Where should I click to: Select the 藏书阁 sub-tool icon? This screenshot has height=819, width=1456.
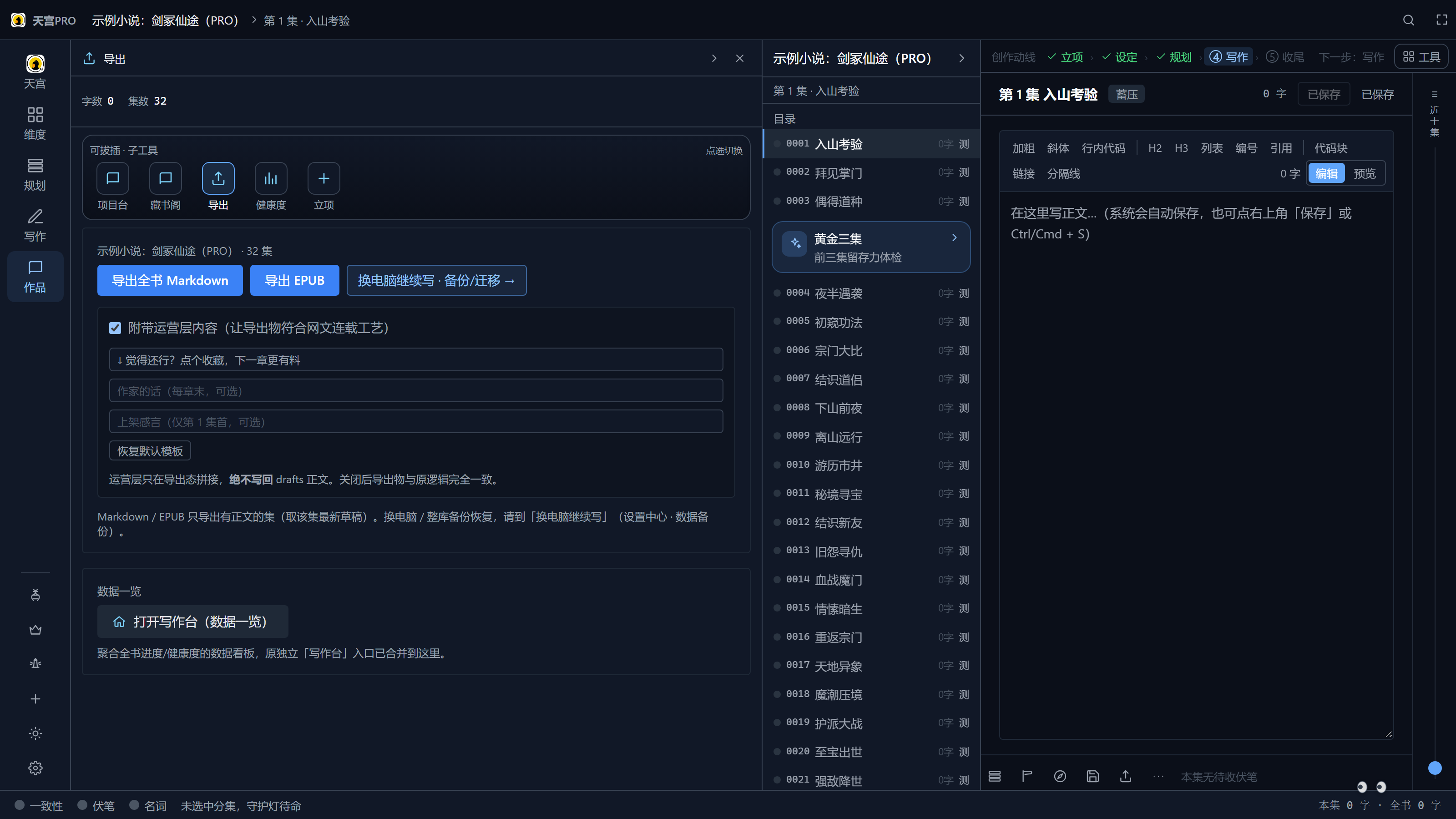pos(165,179)
